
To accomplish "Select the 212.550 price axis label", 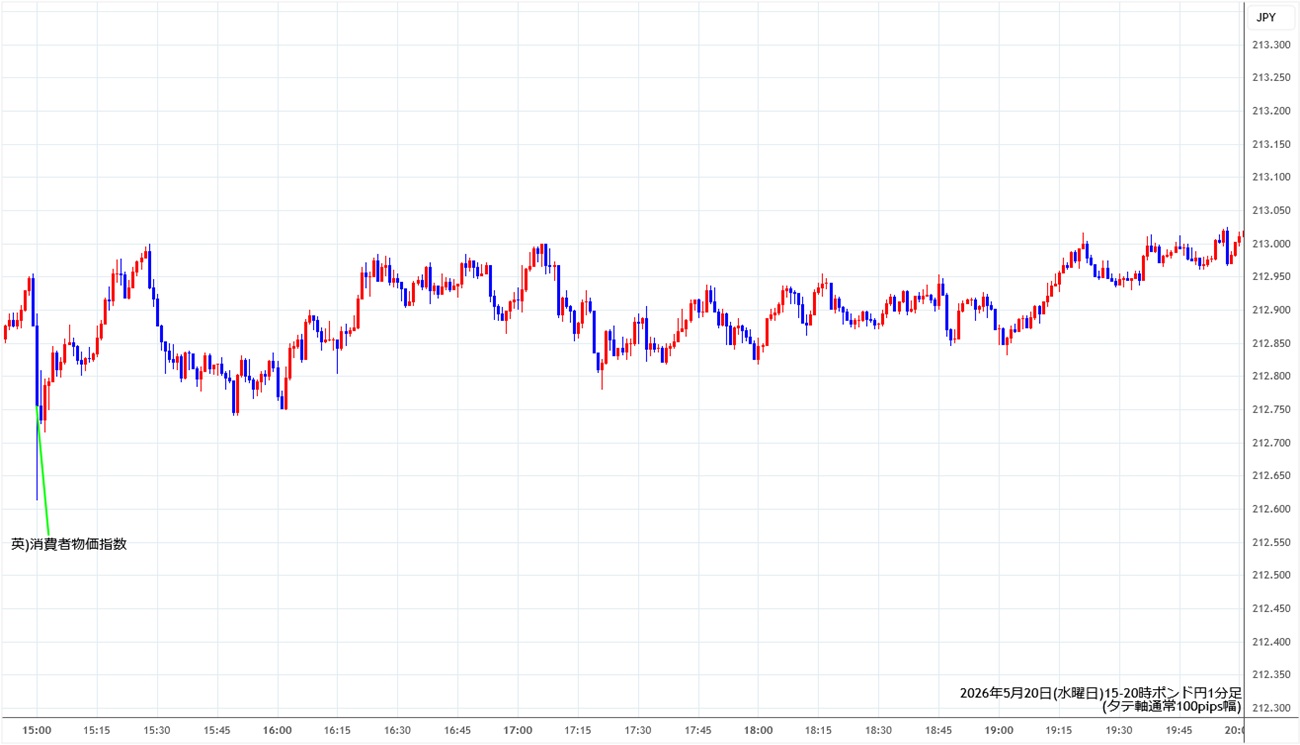I will click(x=1269, y=542).
